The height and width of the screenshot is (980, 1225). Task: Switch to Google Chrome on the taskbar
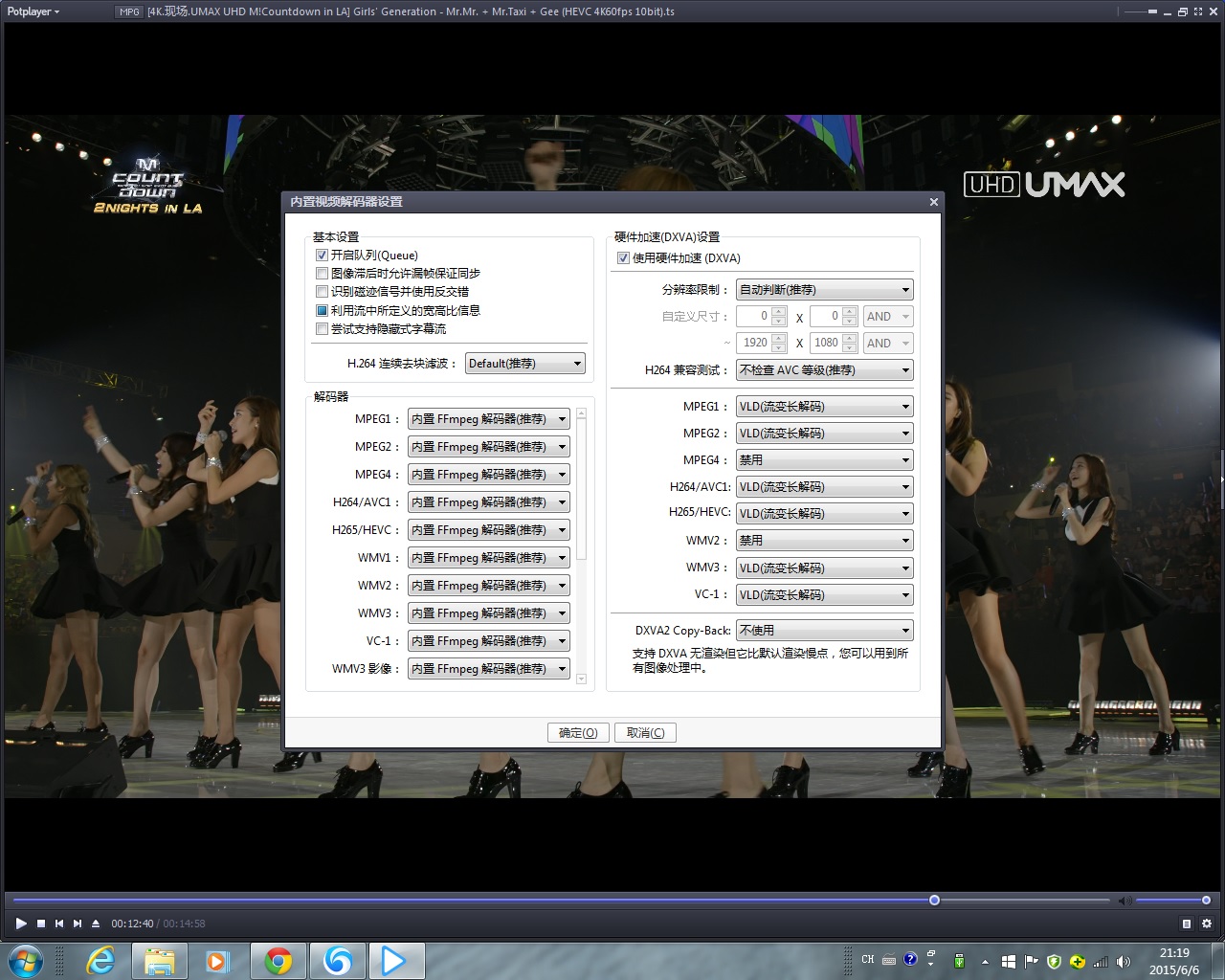tap(278, 961)
